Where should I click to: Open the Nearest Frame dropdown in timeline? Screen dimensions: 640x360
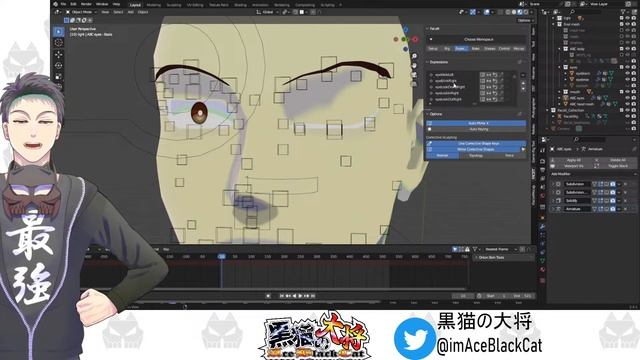pos(500,249)
